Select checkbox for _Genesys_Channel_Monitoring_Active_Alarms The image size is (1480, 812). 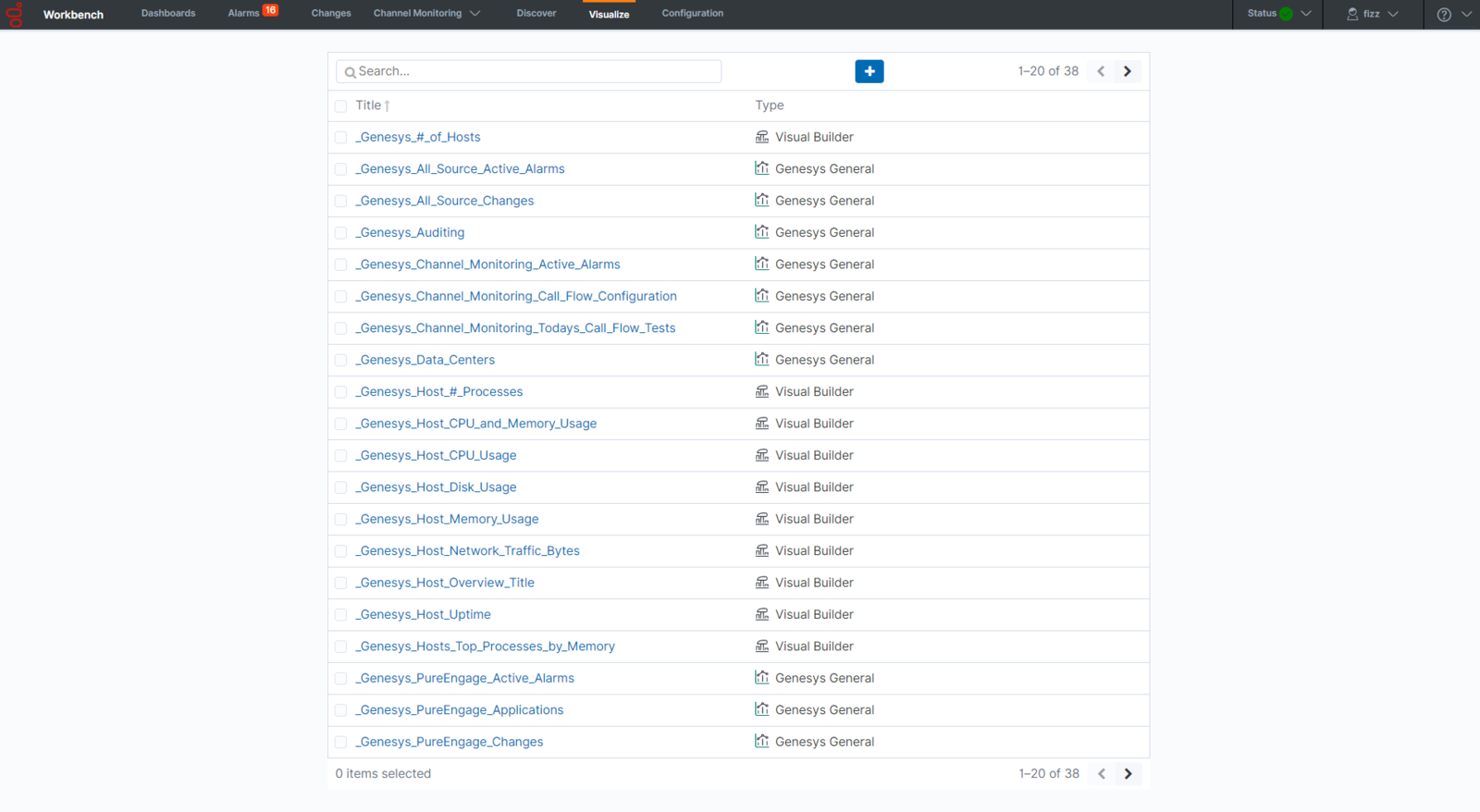(x=340, y=265)
